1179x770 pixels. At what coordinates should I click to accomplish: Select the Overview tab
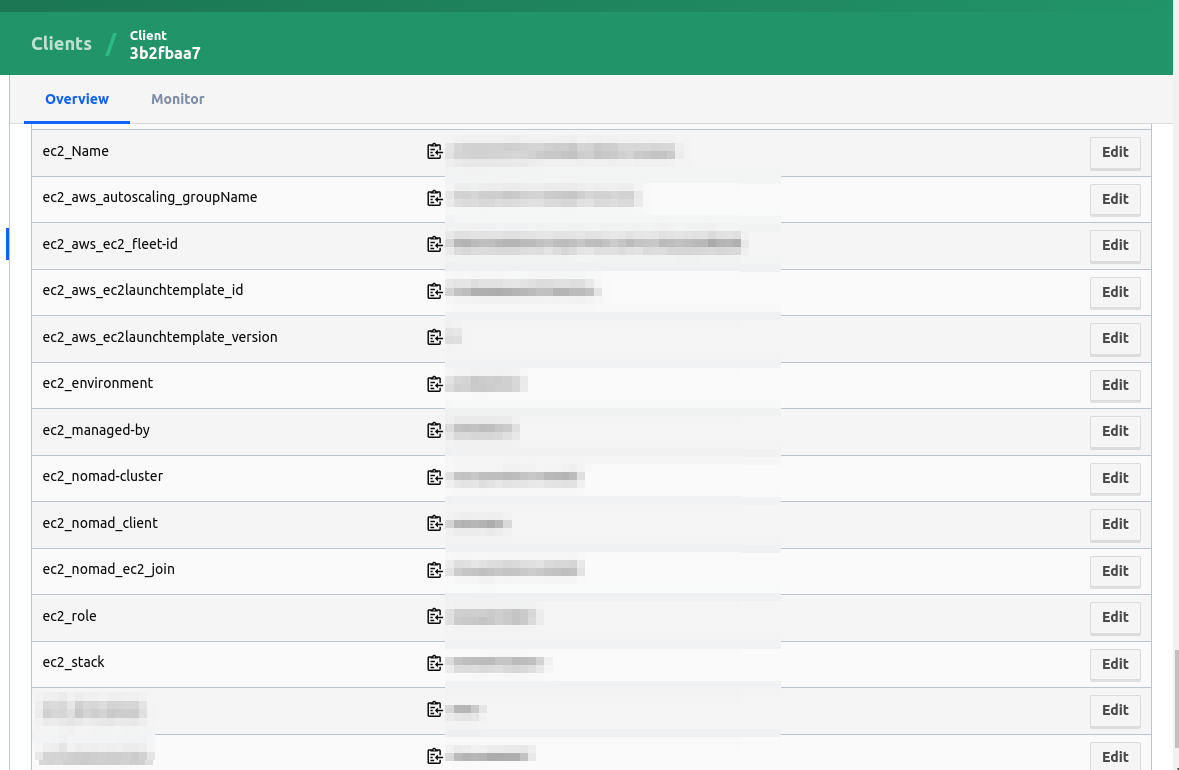(x=77, y=99)
